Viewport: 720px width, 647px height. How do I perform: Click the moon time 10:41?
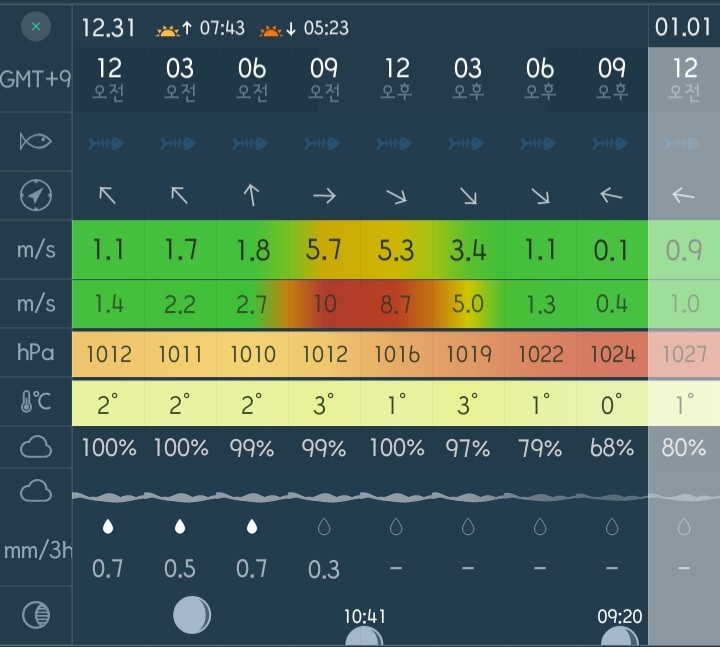[365, 616]
